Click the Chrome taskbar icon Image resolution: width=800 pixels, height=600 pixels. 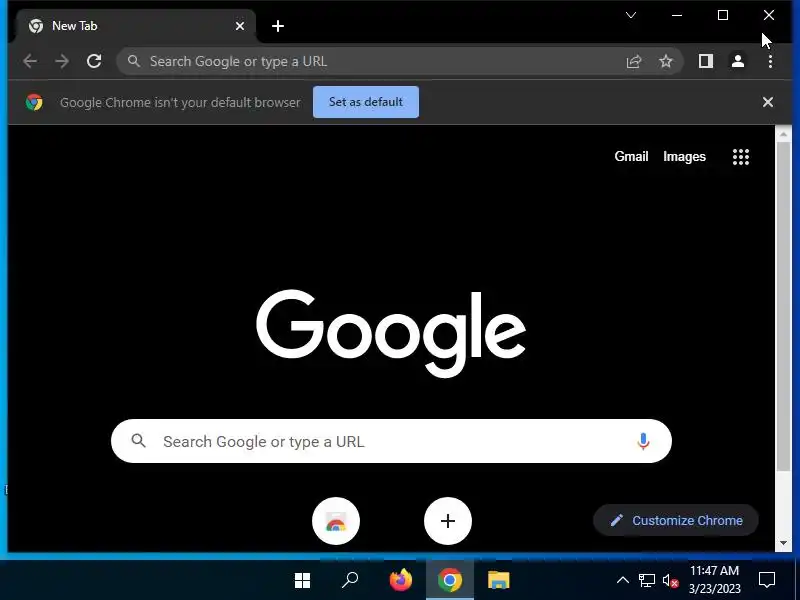[x=449, y=580]
